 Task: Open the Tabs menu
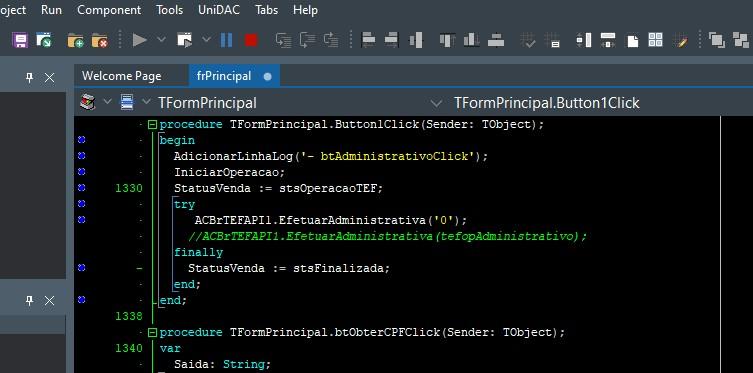267,10
